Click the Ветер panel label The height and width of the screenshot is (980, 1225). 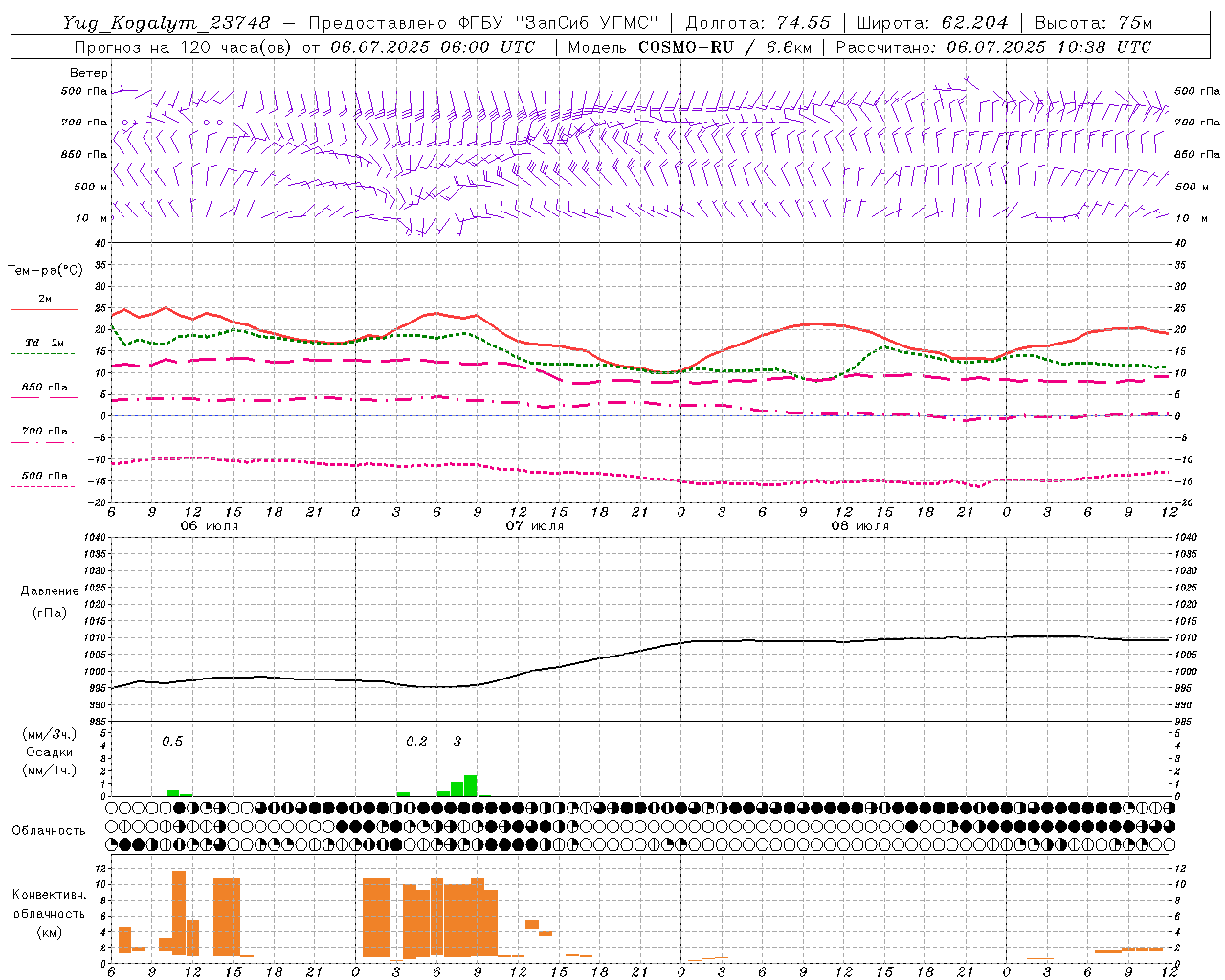click(x=88, y=73)
